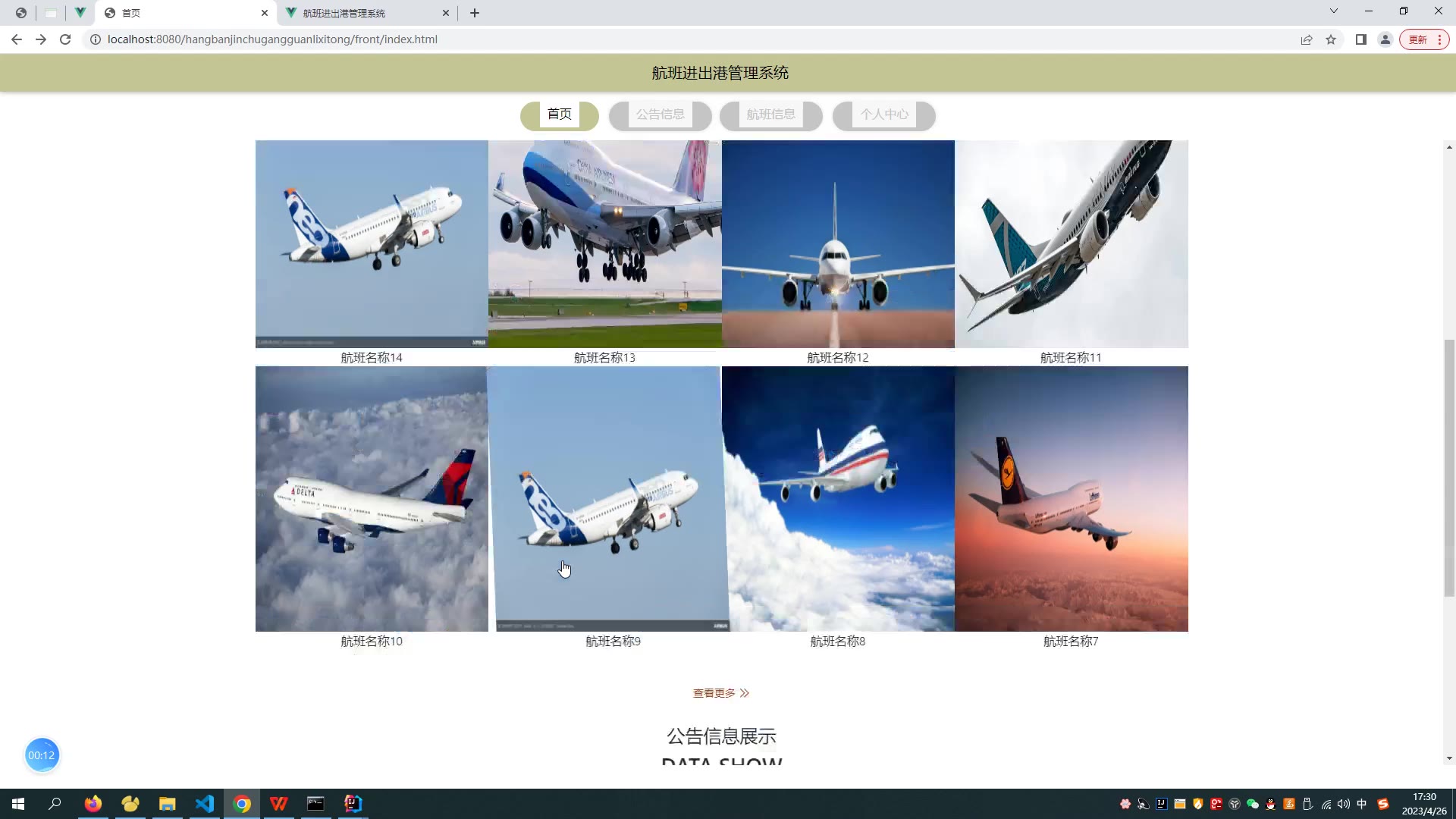Click the site info icon in address bar
Screen dimensions: 1456x819
point(96,39)
